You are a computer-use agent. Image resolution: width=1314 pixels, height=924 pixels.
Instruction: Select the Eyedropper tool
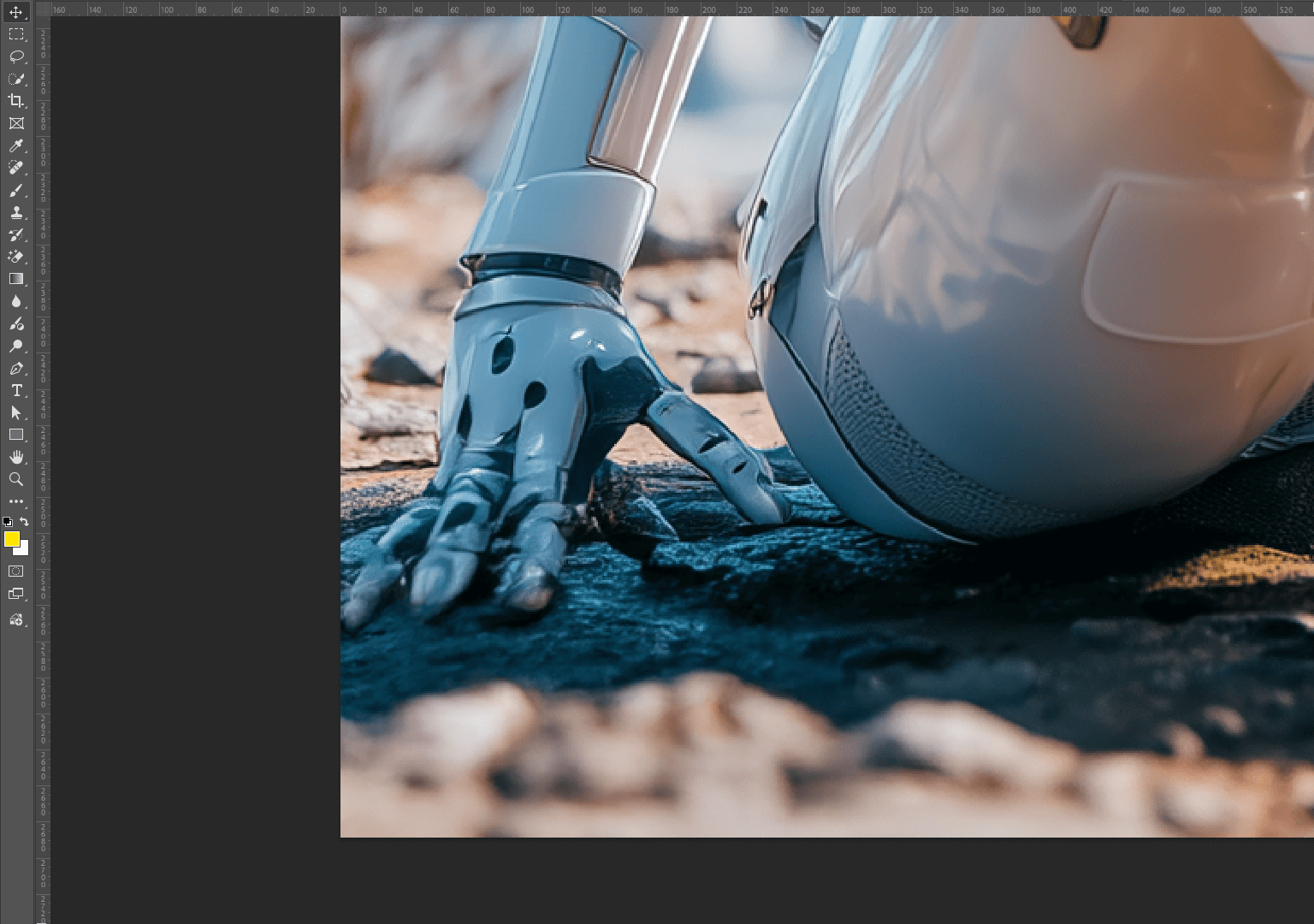coord(15,145)
